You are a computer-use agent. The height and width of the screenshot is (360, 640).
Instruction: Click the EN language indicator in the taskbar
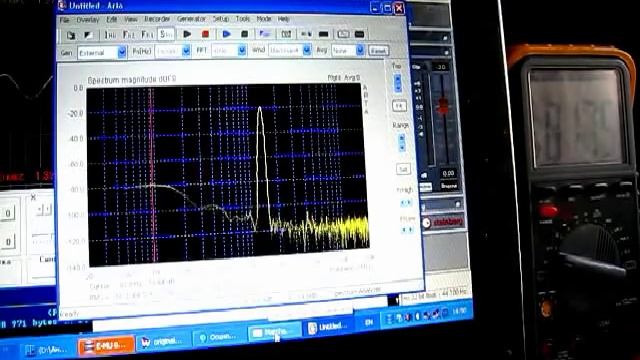pos(369,322)
